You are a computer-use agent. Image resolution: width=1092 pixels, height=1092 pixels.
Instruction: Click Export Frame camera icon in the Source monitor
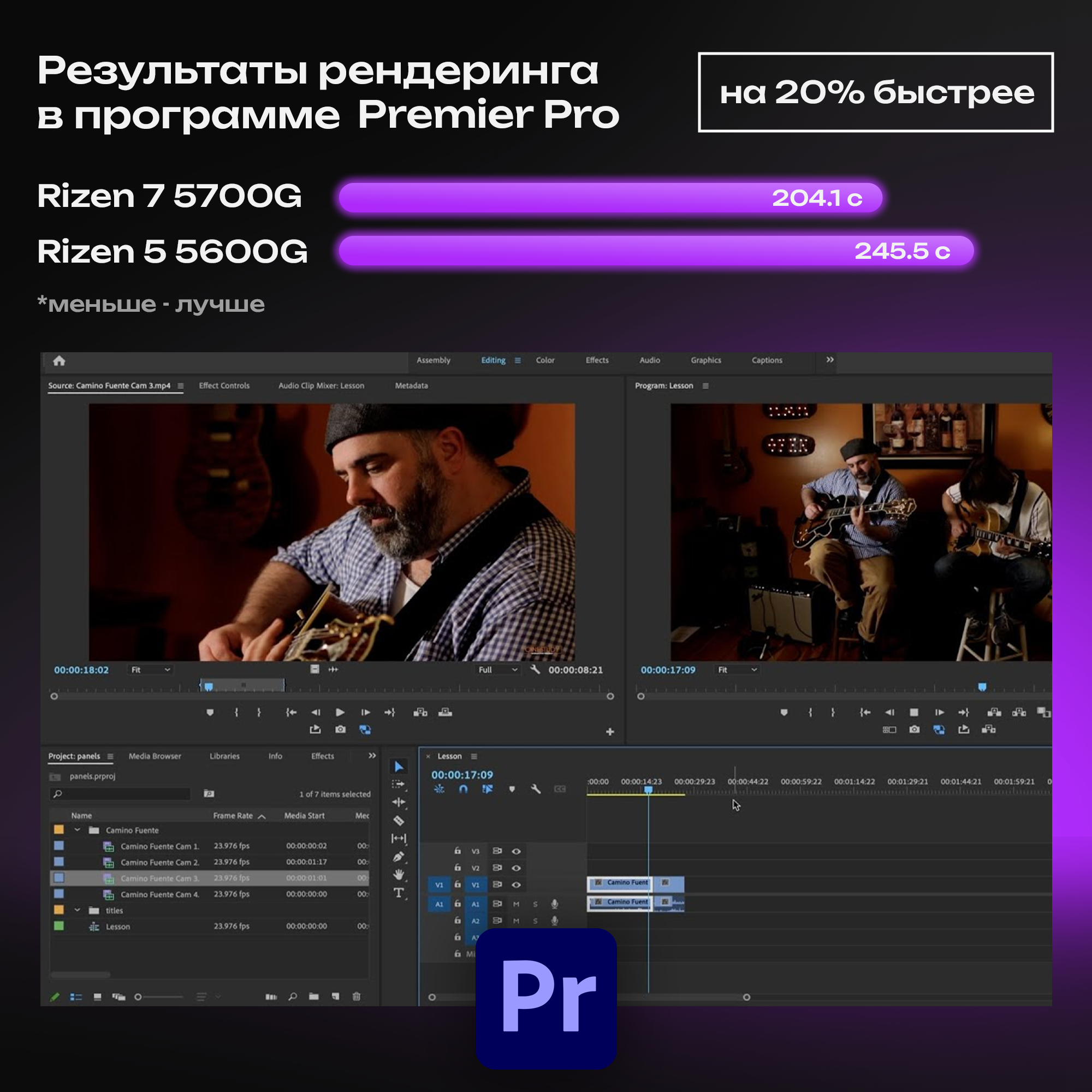(340, 729)
